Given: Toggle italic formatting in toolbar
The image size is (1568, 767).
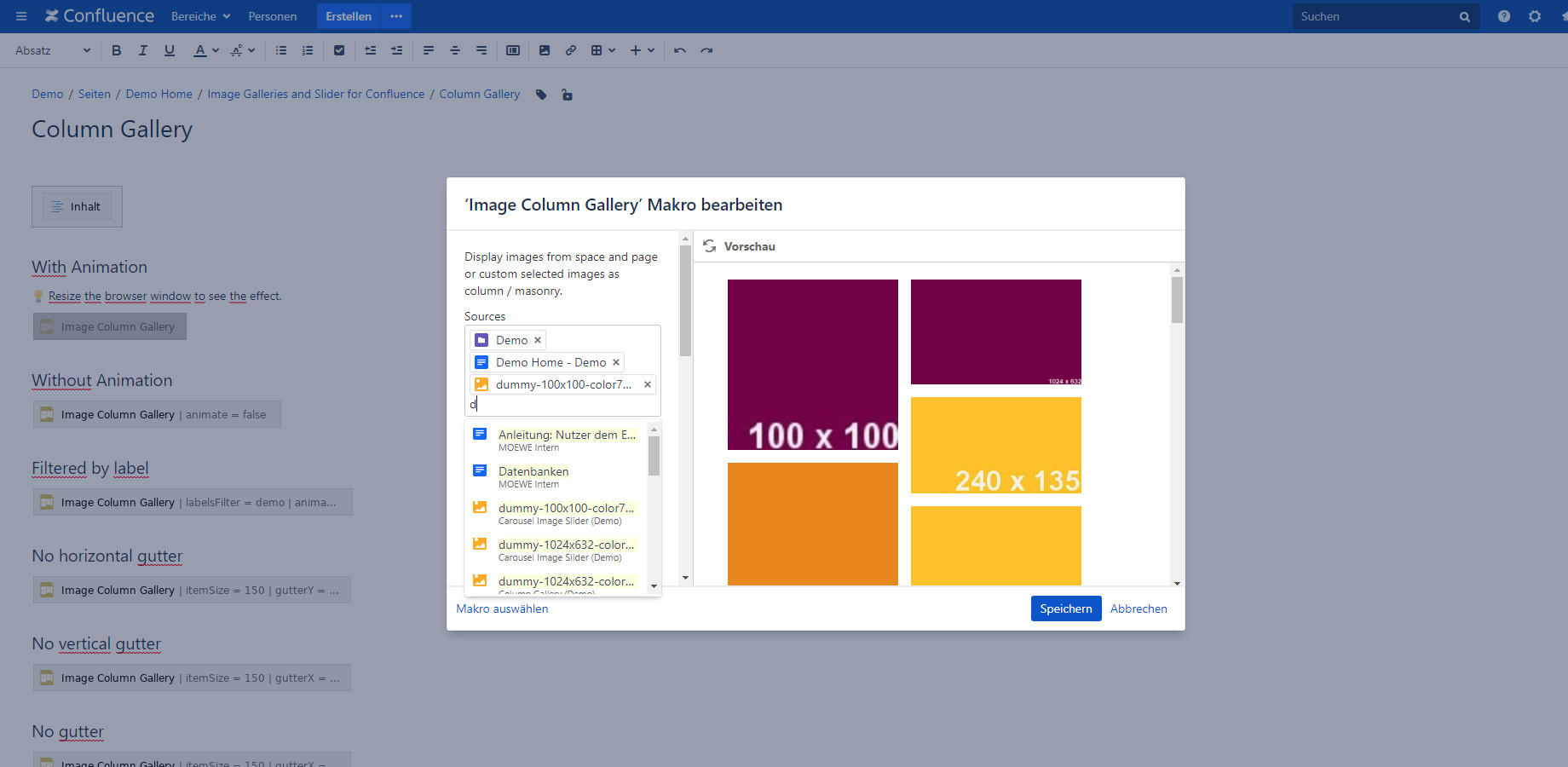Looking at the screenshot, I should point(143,50).
